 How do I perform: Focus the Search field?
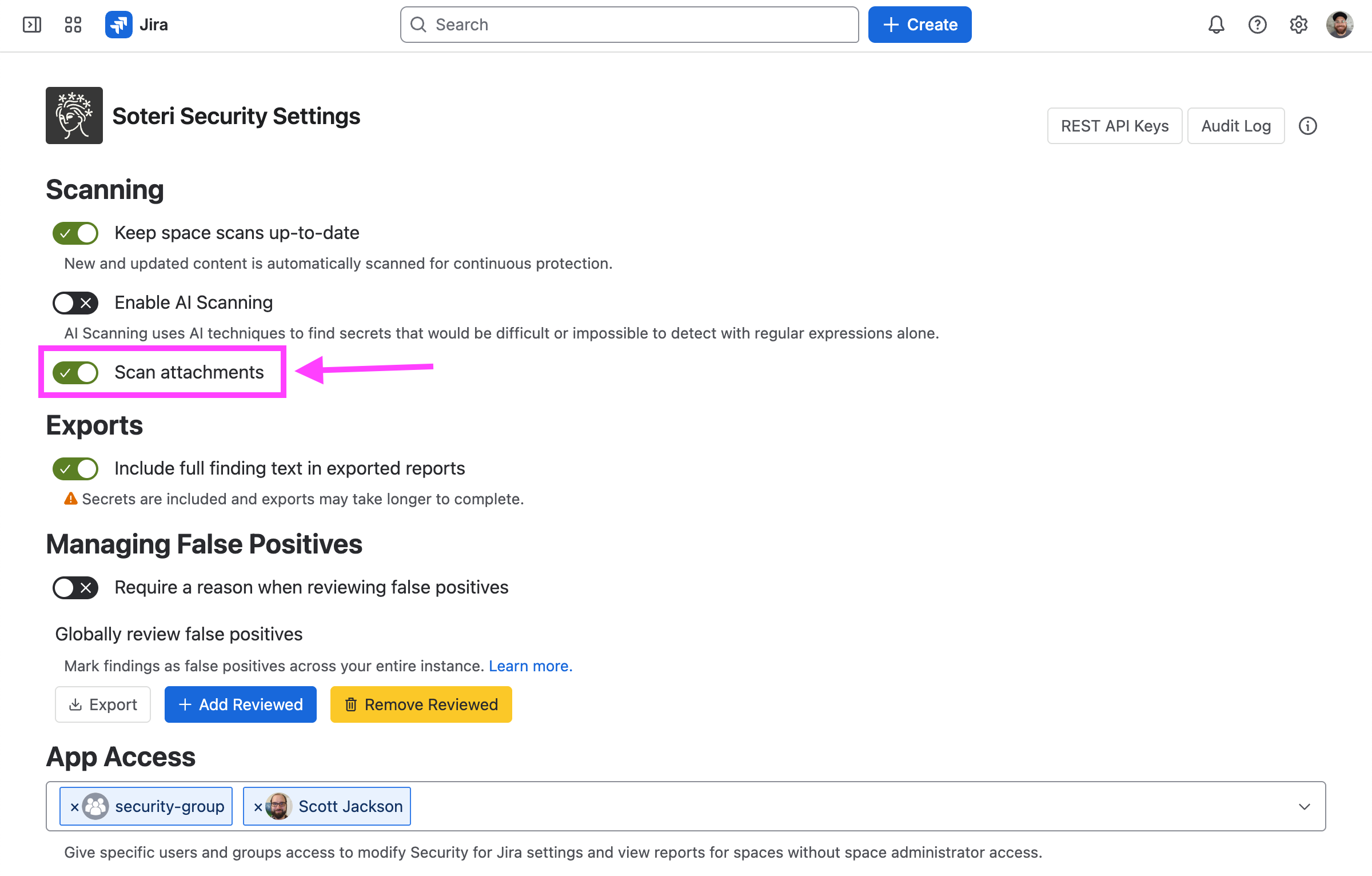(x=629, y=25)
